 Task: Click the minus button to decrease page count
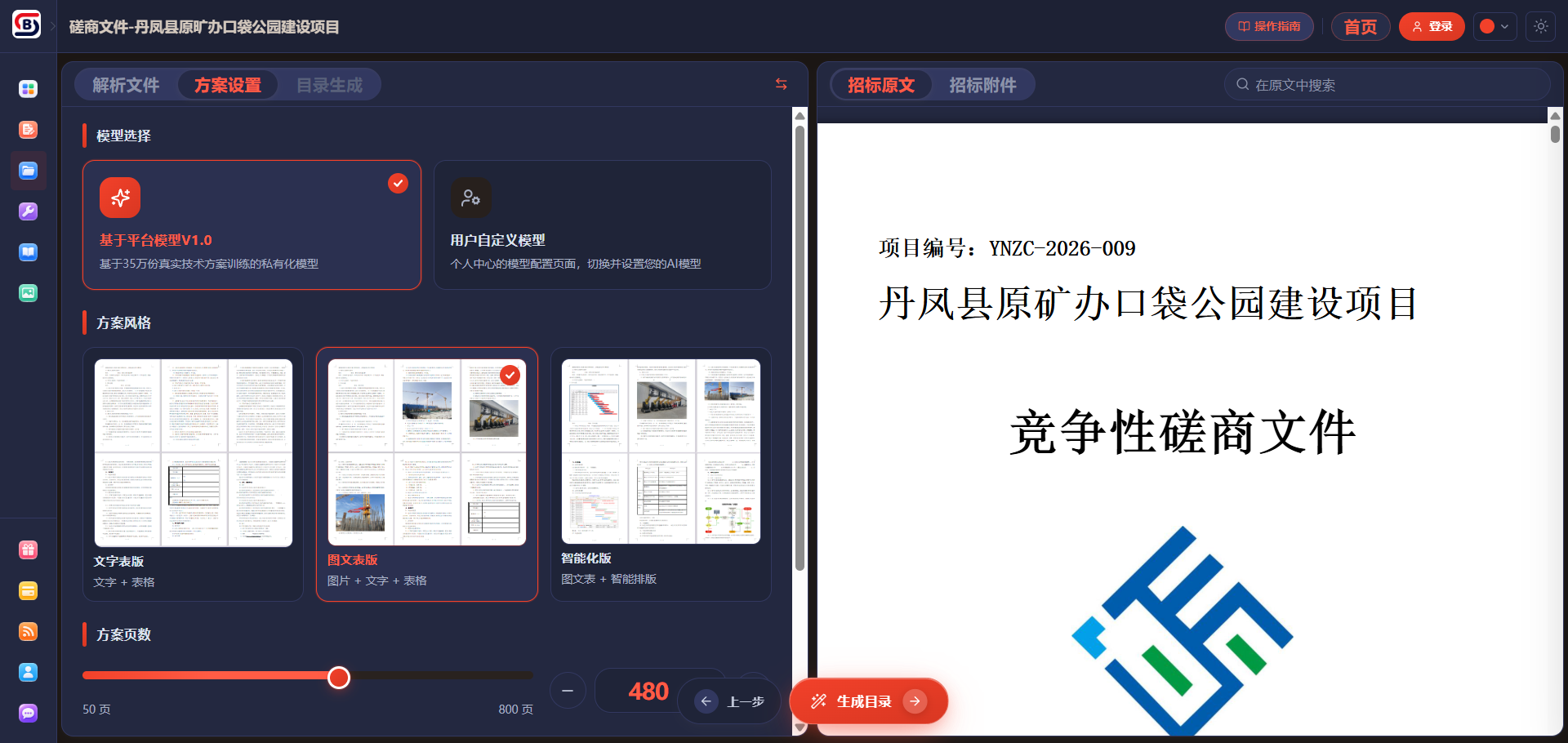pos(568,691)
